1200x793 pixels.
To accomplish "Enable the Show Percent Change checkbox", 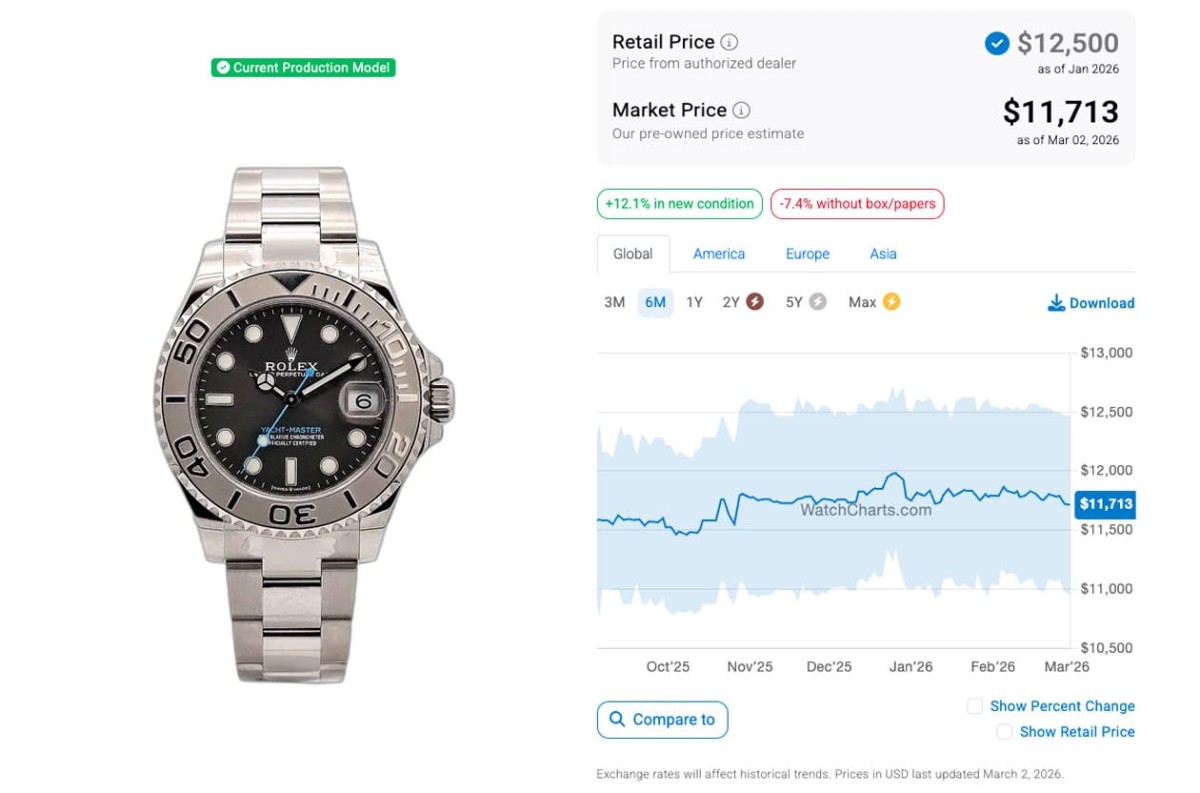I will coord(975,706).
